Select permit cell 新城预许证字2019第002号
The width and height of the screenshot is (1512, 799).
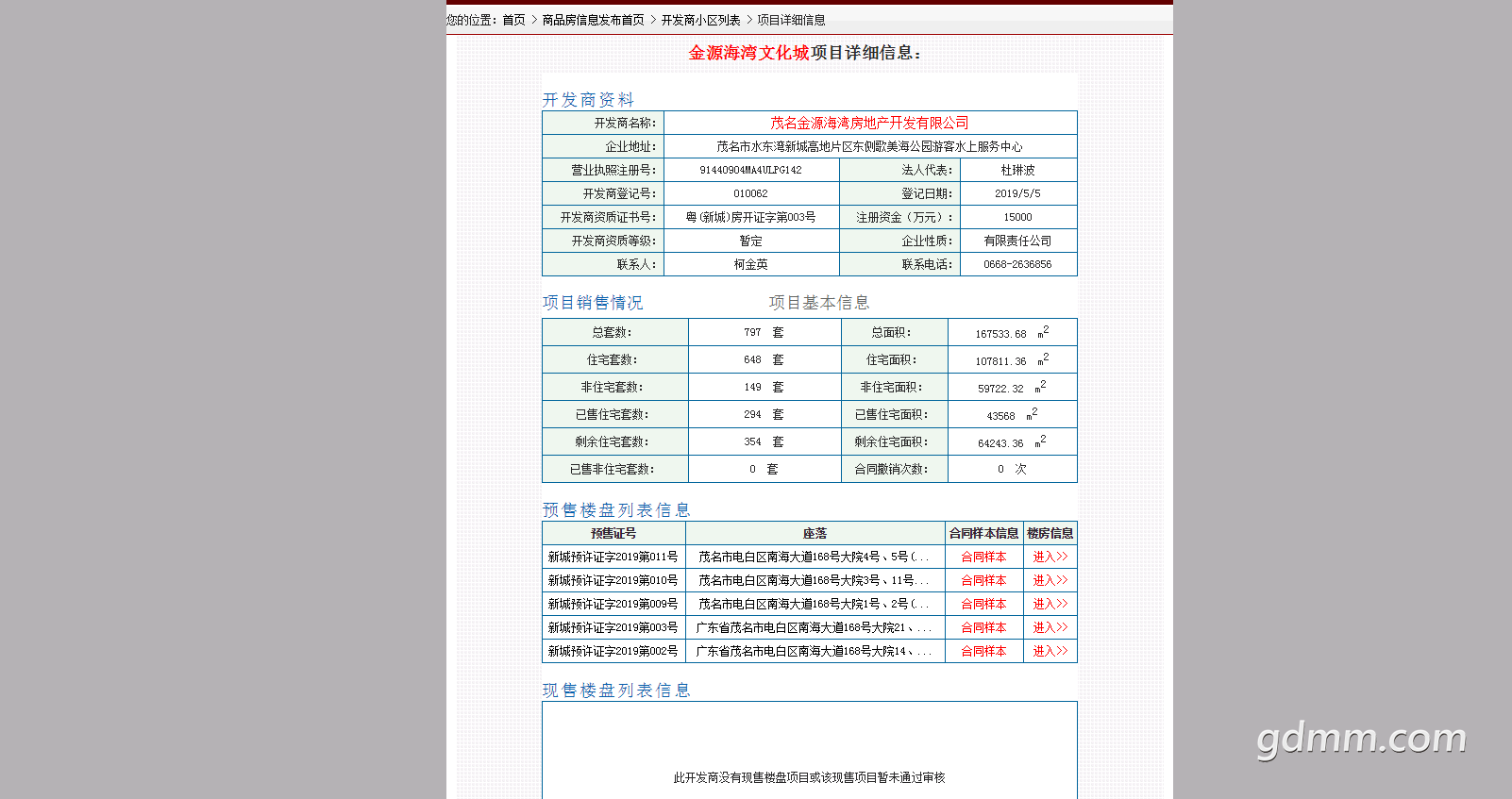613,651
